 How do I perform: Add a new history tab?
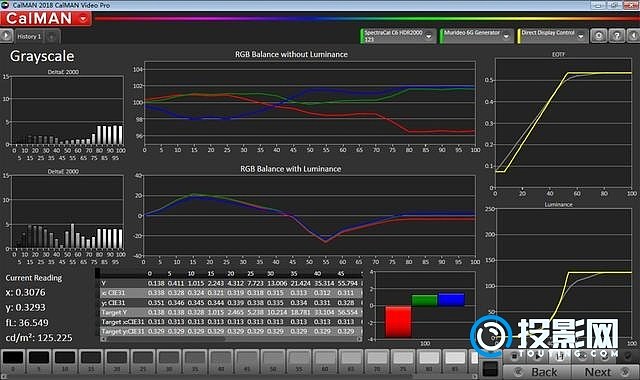tap(52, 37)
